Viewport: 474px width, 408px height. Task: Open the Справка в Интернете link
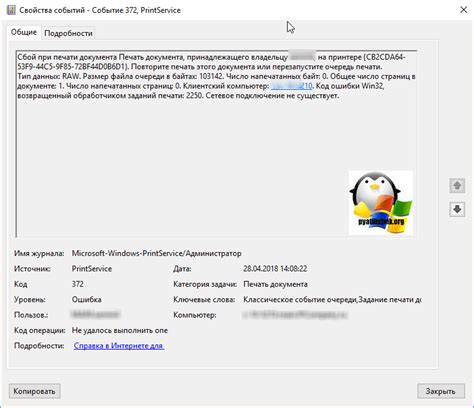tap(118, 346)
